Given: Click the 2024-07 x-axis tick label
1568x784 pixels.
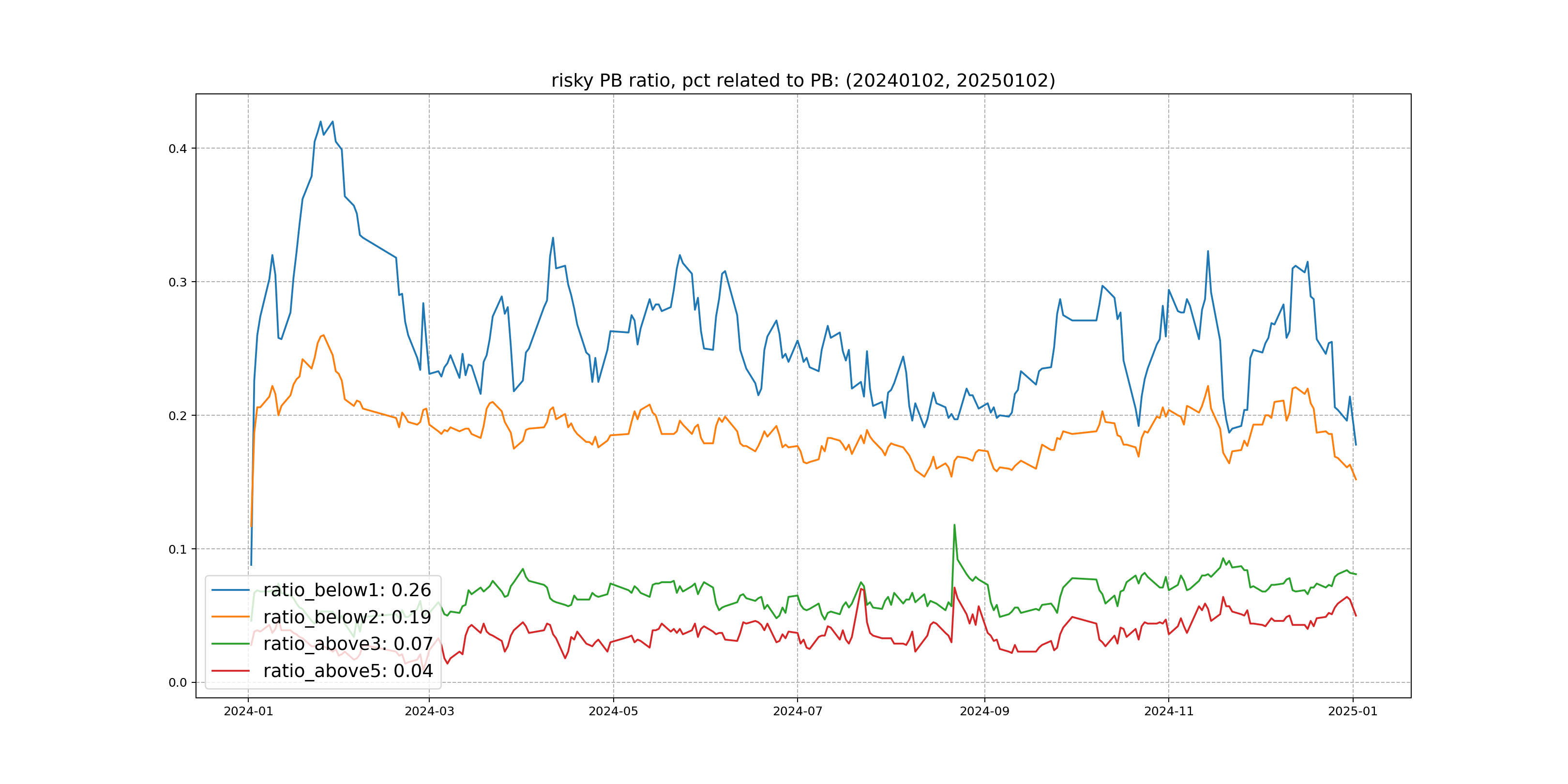Looking at the screenshot, I should tap(798, 711).
